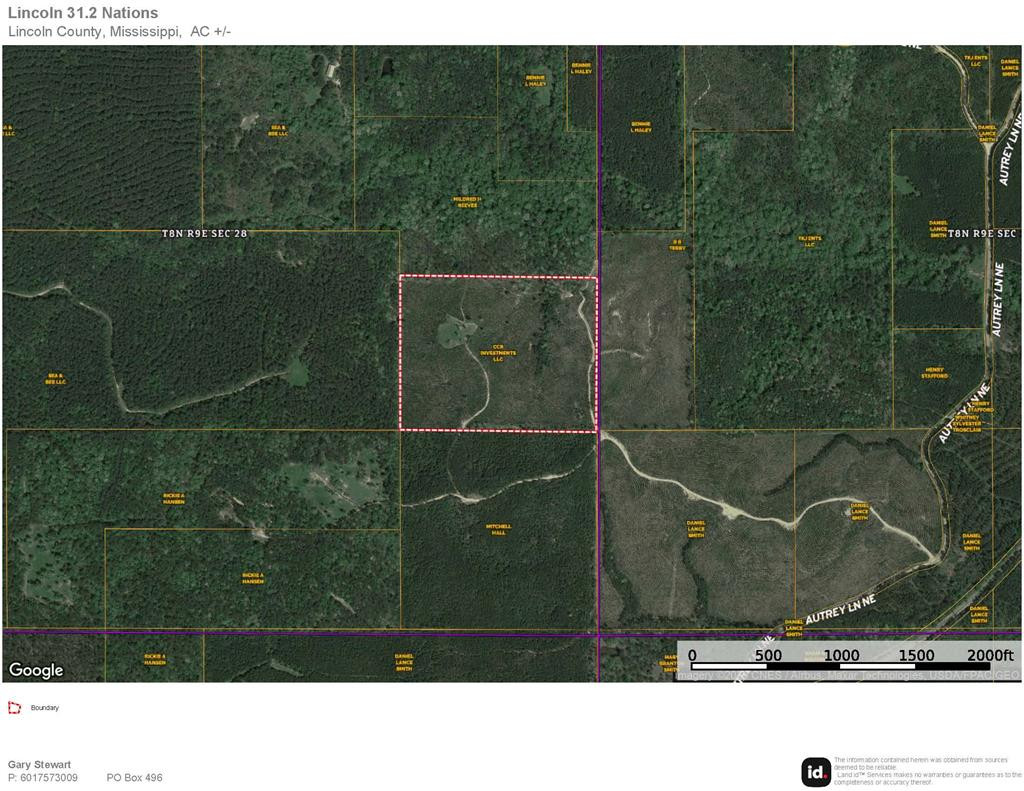Click the Land id disclaimer text

pos(927,771)
